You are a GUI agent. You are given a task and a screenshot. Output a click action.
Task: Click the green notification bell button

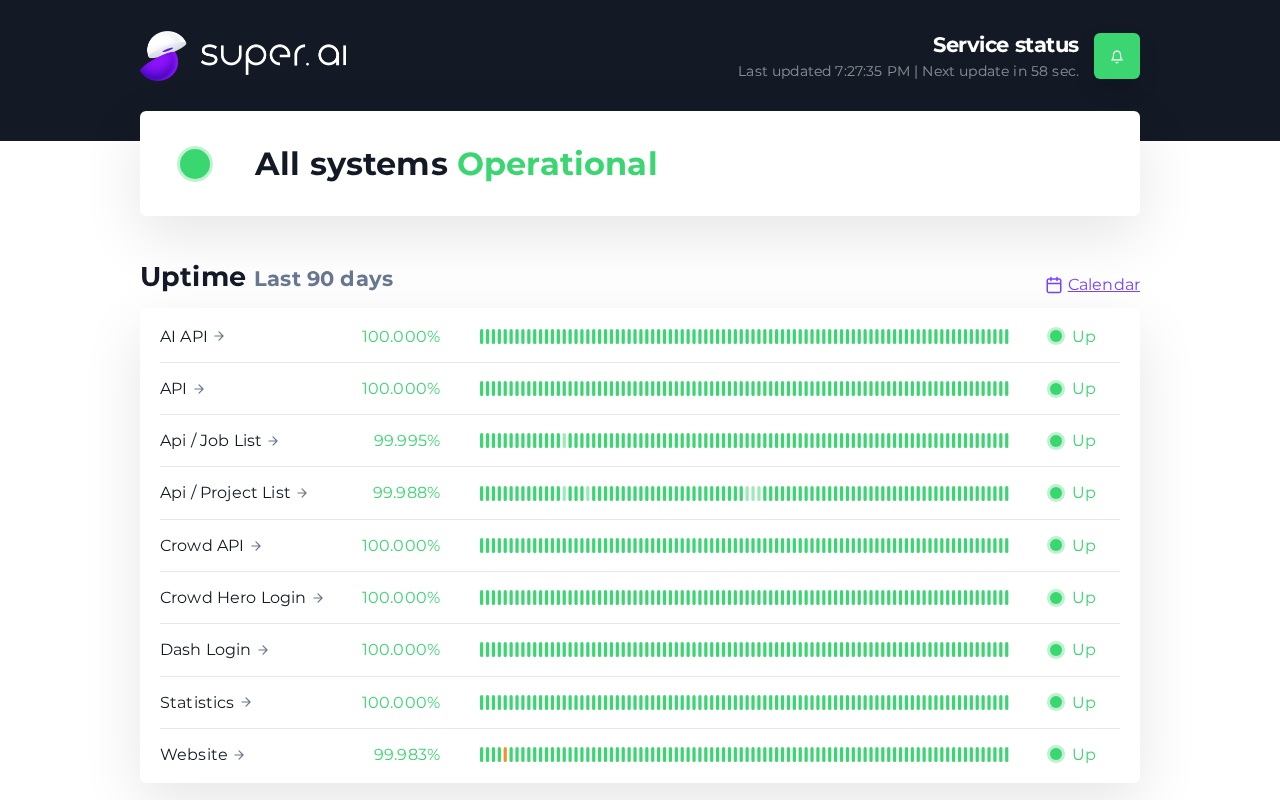[x=1117, y=56]
